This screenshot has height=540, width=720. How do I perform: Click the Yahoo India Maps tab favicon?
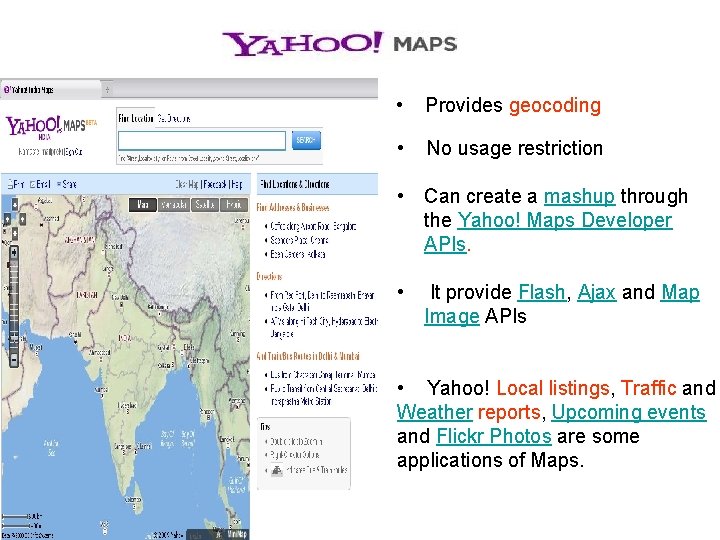click(6, 90)
